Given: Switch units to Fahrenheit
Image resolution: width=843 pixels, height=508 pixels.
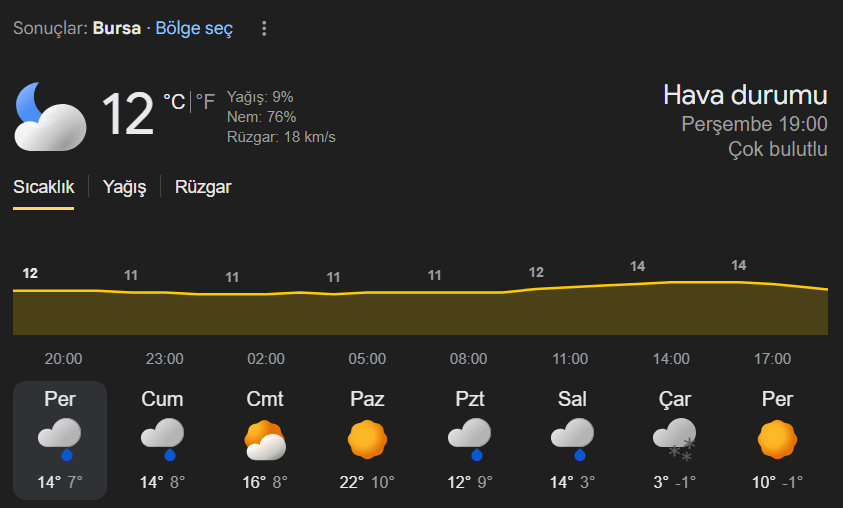Looking at the screenshot, I should pos(205,101).
